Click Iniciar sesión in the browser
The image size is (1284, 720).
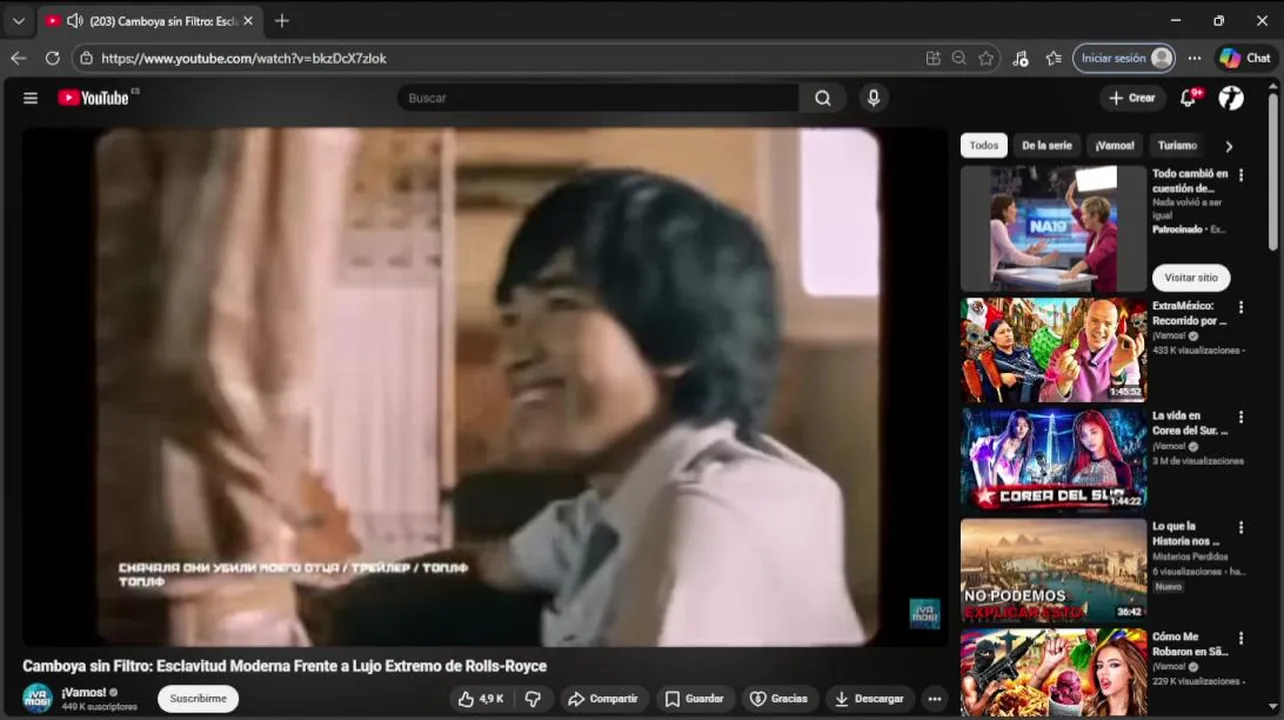click(1124, 58)
